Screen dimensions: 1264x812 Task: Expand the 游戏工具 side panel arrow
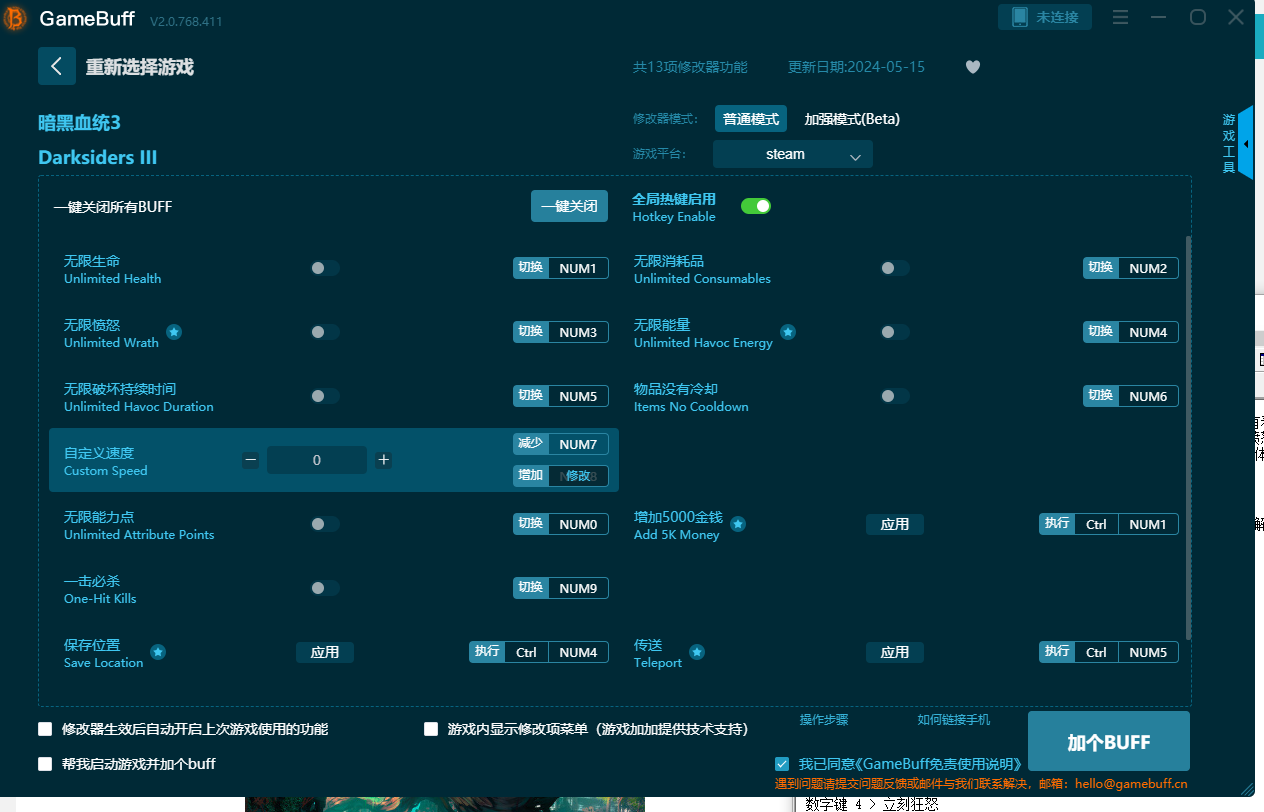[1246, 144]
